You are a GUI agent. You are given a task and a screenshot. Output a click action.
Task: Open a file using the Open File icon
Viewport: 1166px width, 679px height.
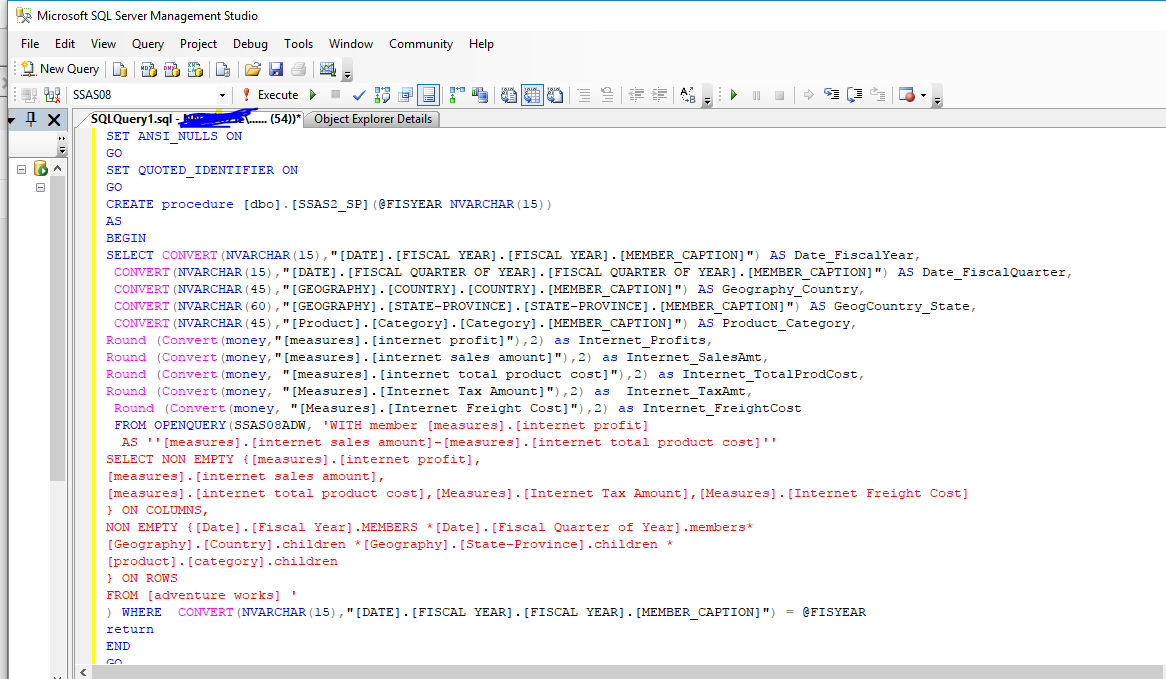(x=255, y=69)
